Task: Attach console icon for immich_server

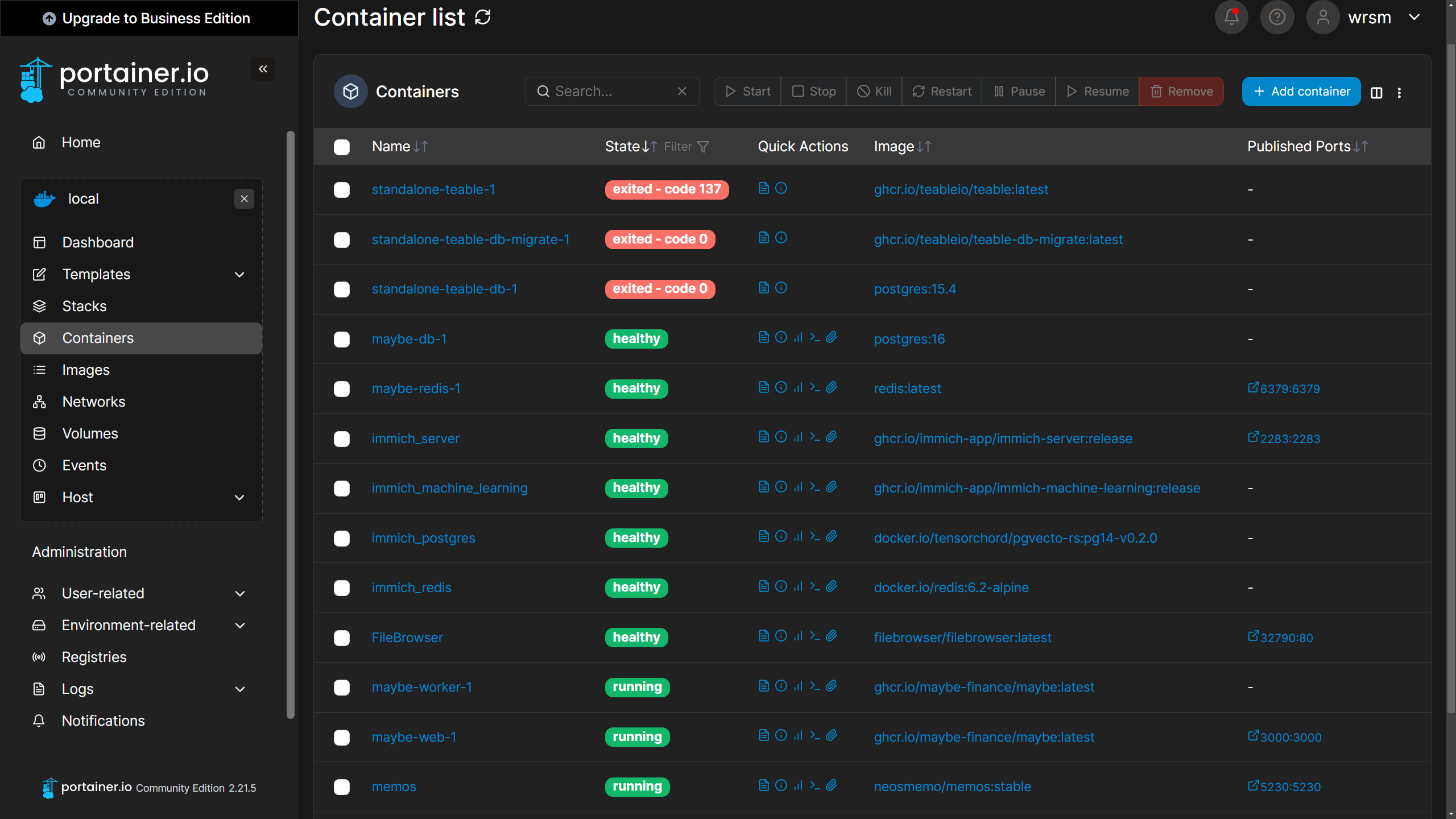Action: (x=832, y=437)
